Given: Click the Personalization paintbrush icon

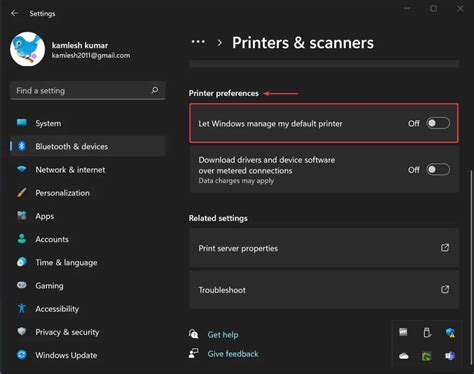Looking at the screenshot, I should pos(22,192).
